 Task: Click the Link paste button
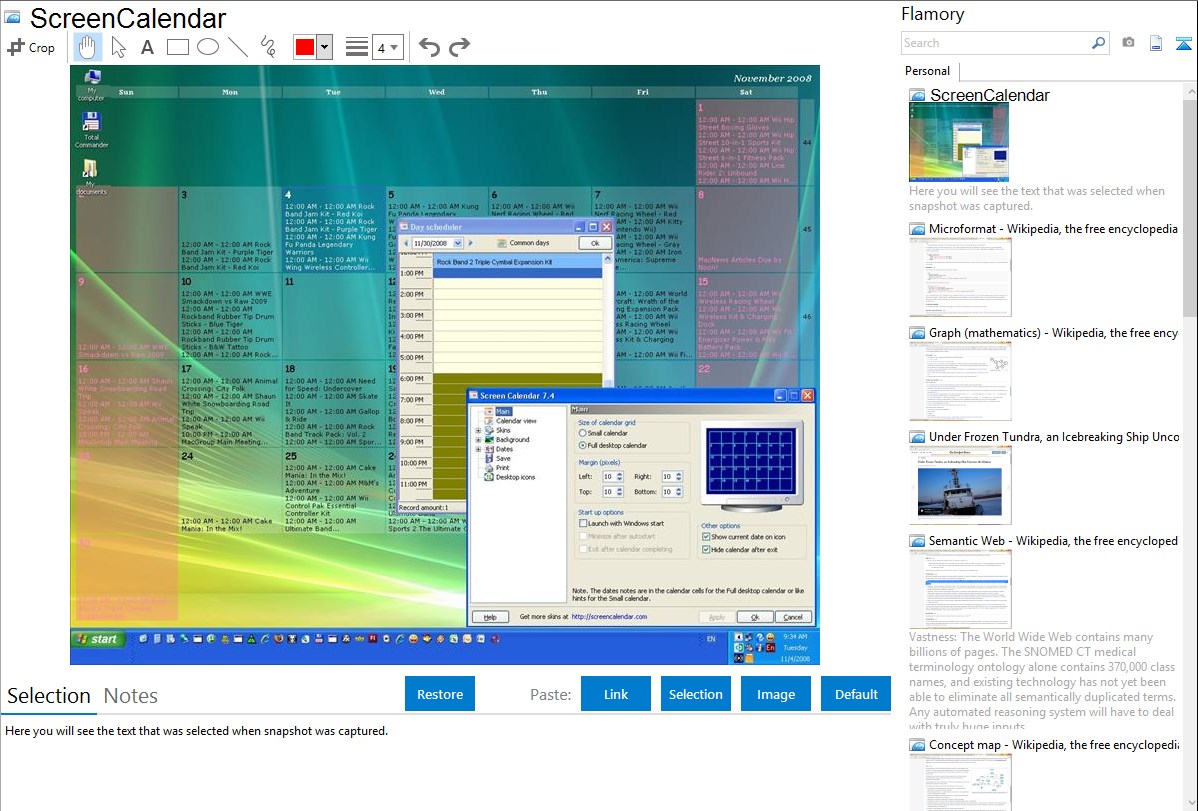[616, 694]
